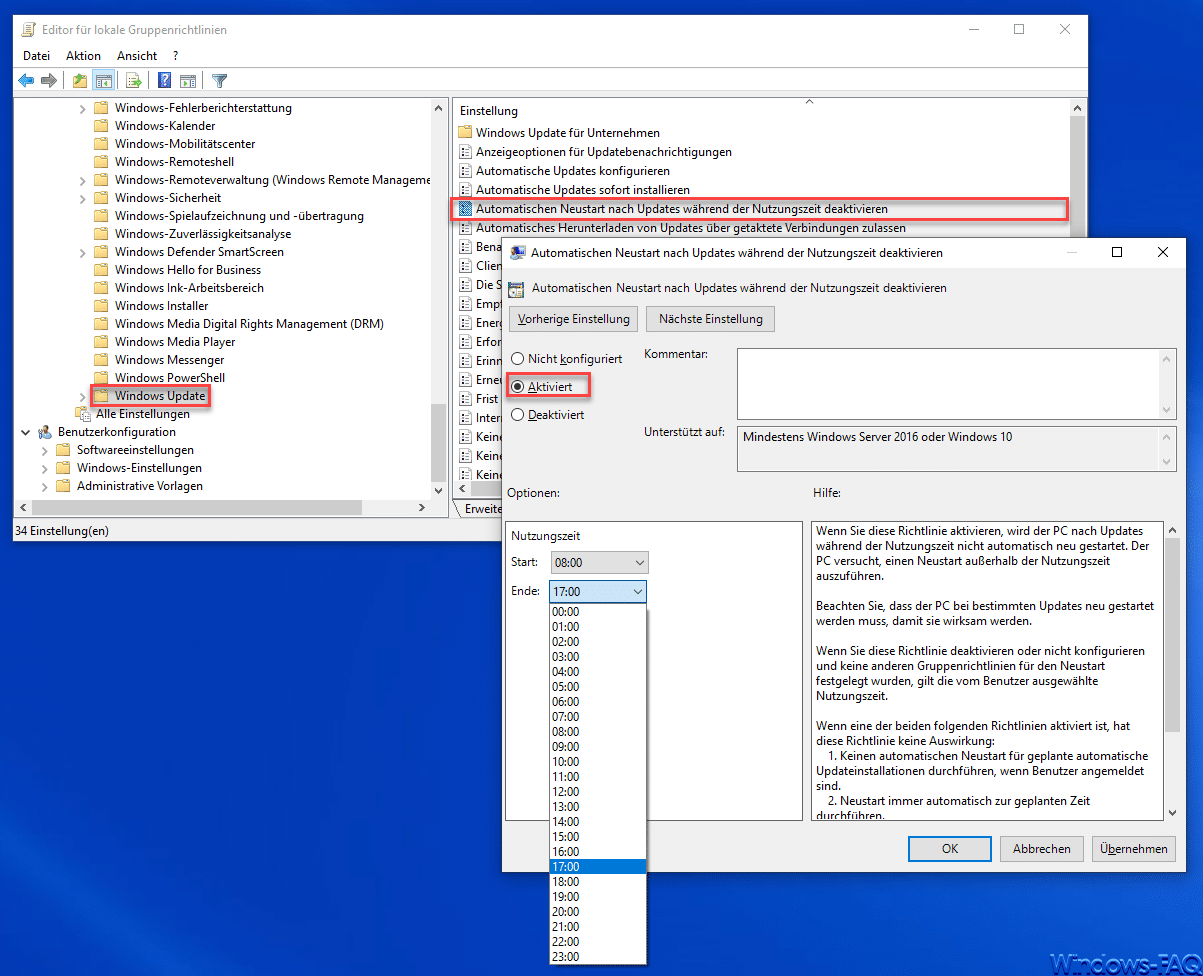1203x976 pixels.
Task: Click the Gruppenrichtlinien editor title bar icon
Action: tap(29, 30)
